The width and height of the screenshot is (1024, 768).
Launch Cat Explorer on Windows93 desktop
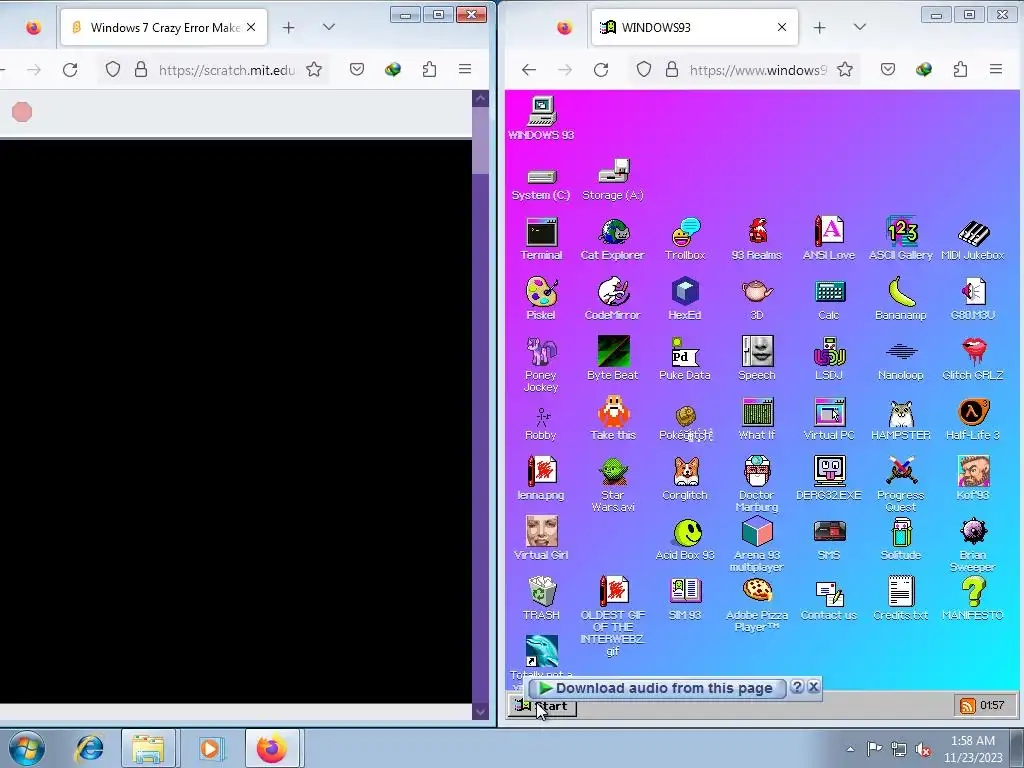click(613, 239)
